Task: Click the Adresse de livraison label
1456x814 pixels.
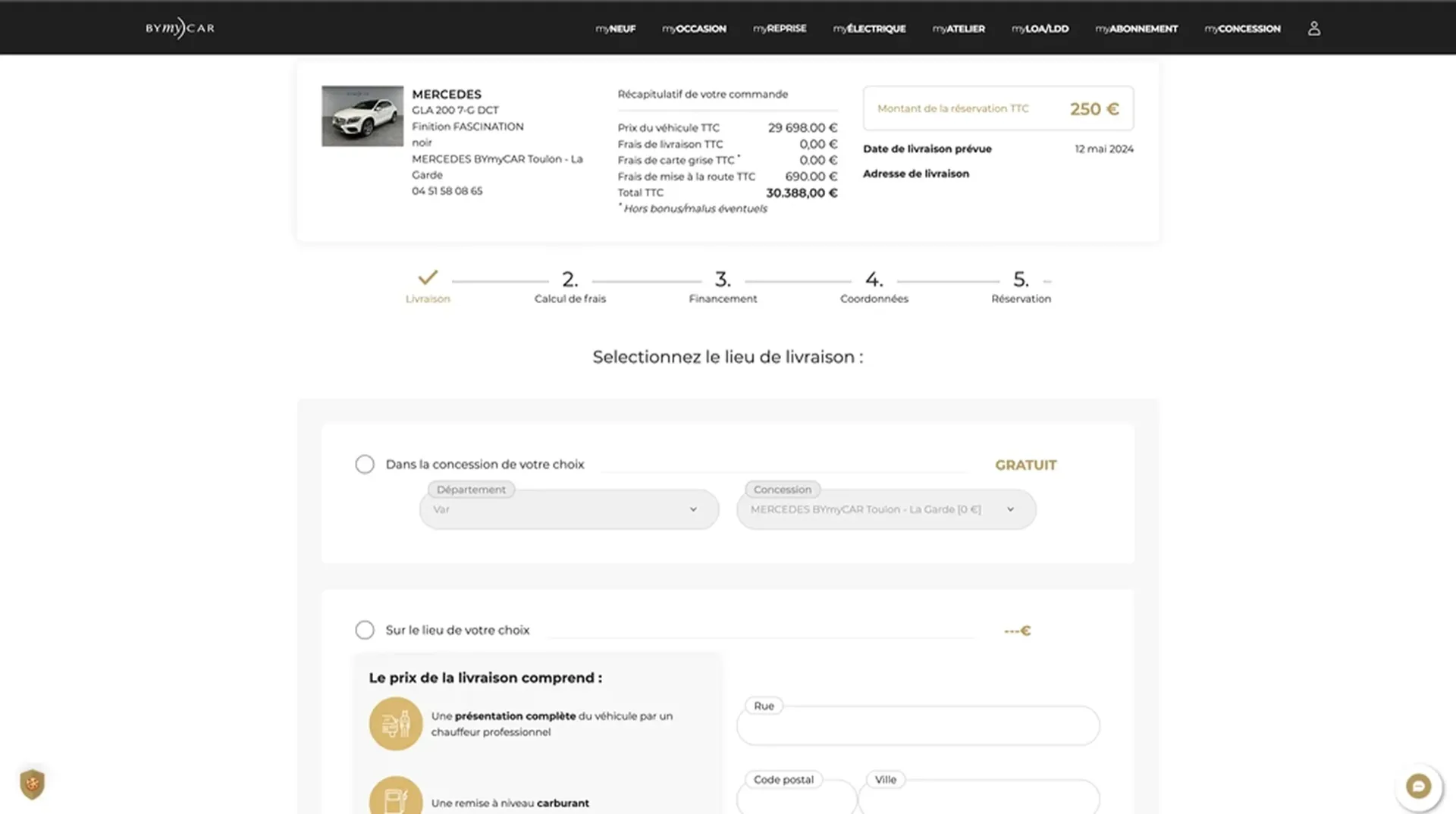Action: pos(916,174)
